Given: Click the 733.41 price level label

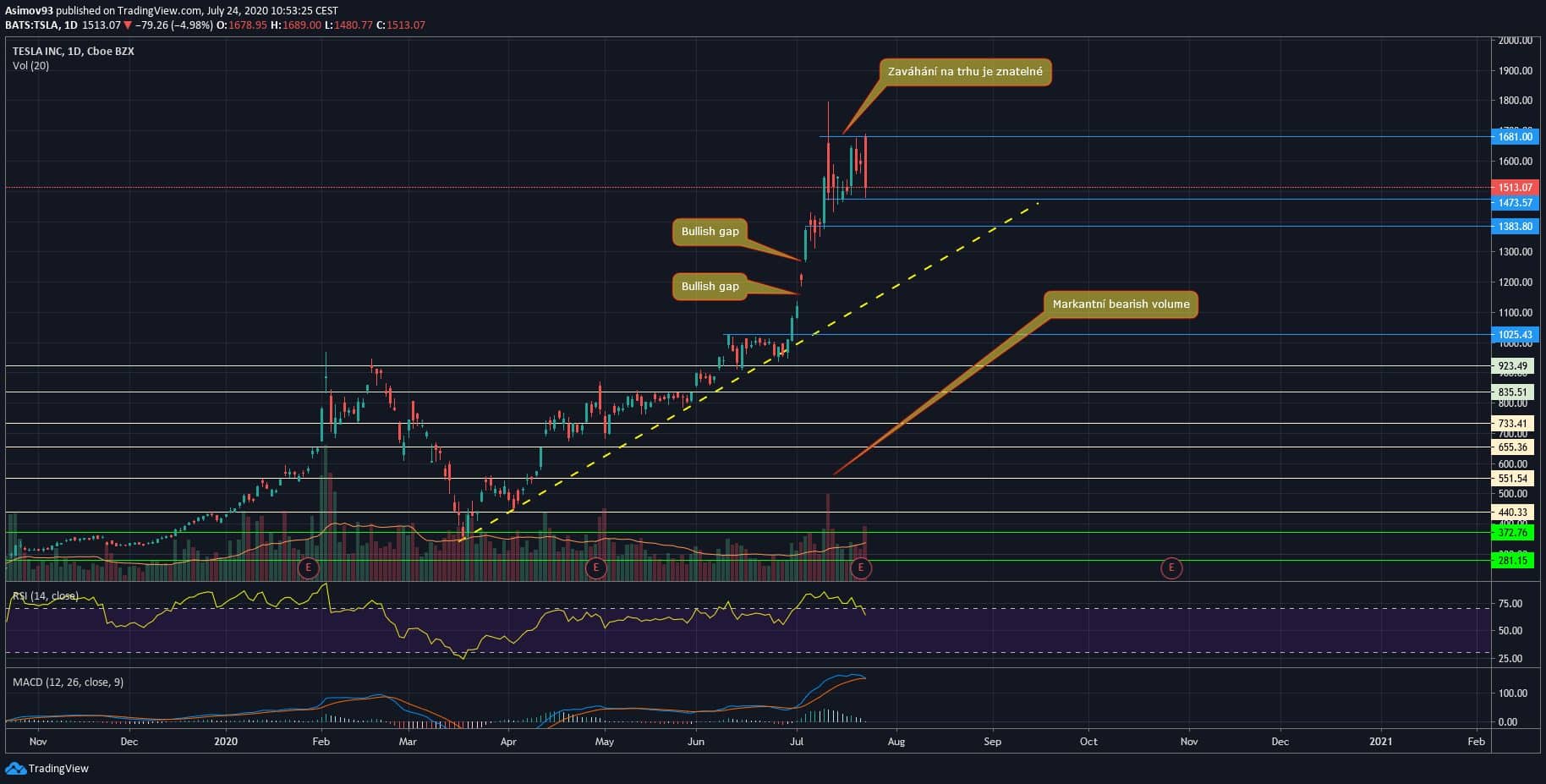Looking at the screenshot, I should [x=1513, y=424].
